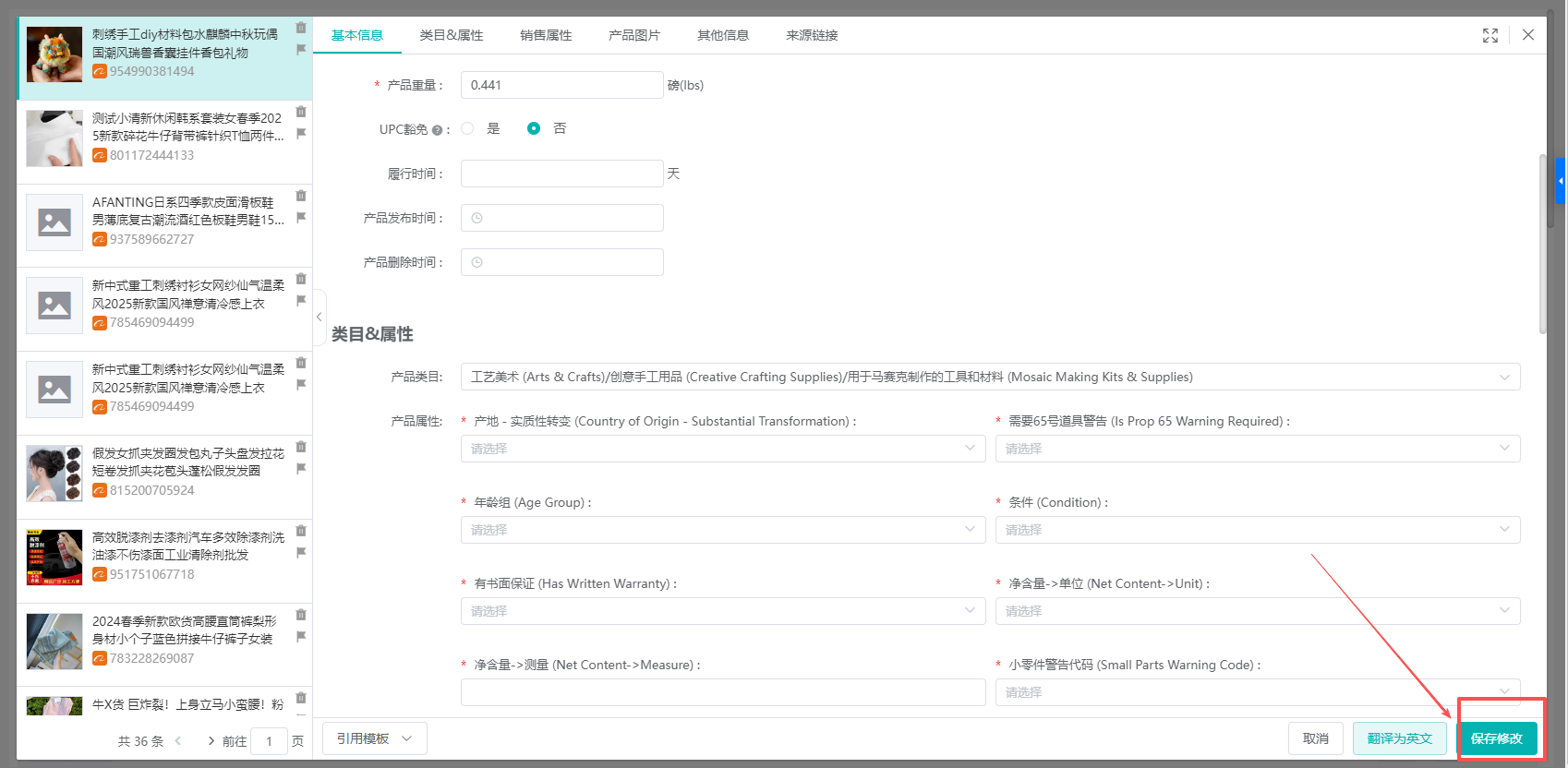Screen dimensions: 1568x768
Task: Open the 产品类目 category dropdown
Action: coord(990,377)
